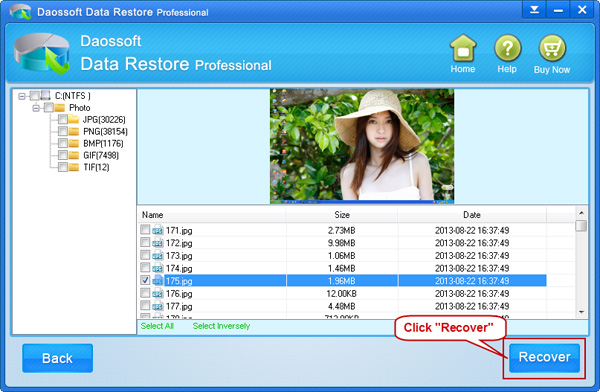The height and width of the screenshot is (392, 600).
Task: Tick the GIF(7498) checkbox
Action: point(63,155)
